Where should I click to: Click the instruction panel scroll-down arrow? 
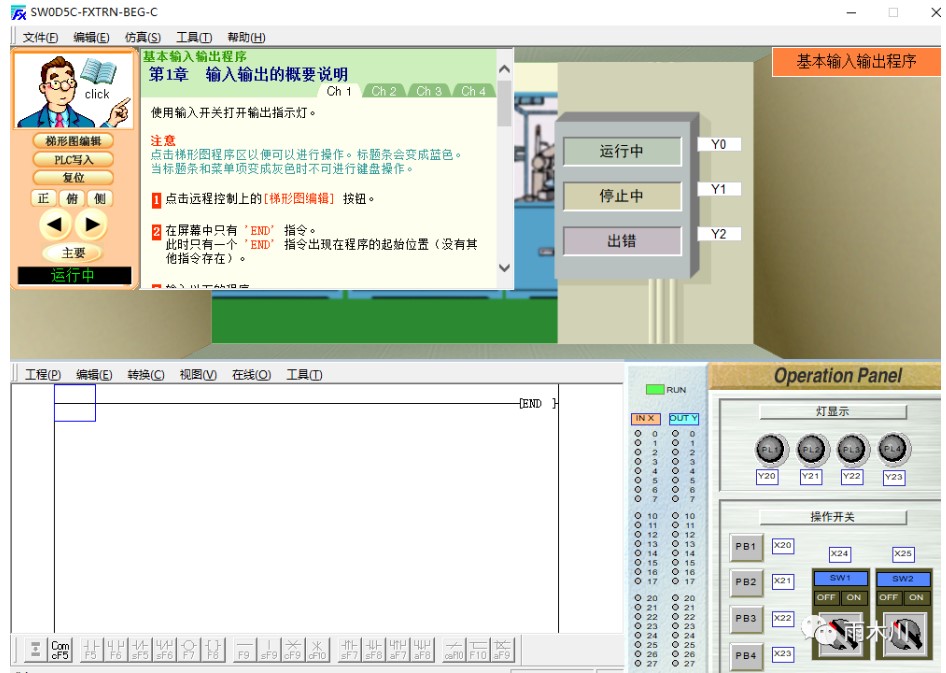pyautogui.click(x=505, y=268)
